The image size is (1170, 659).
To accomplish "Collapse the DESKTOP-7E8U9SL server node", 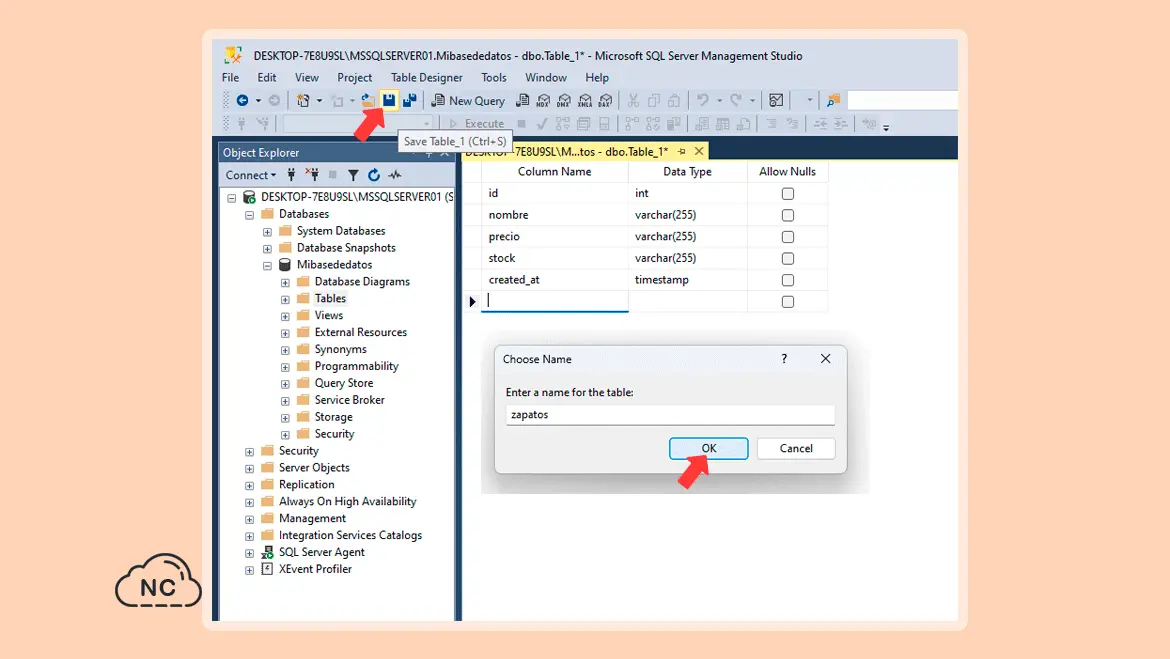I will coord(232,198).
